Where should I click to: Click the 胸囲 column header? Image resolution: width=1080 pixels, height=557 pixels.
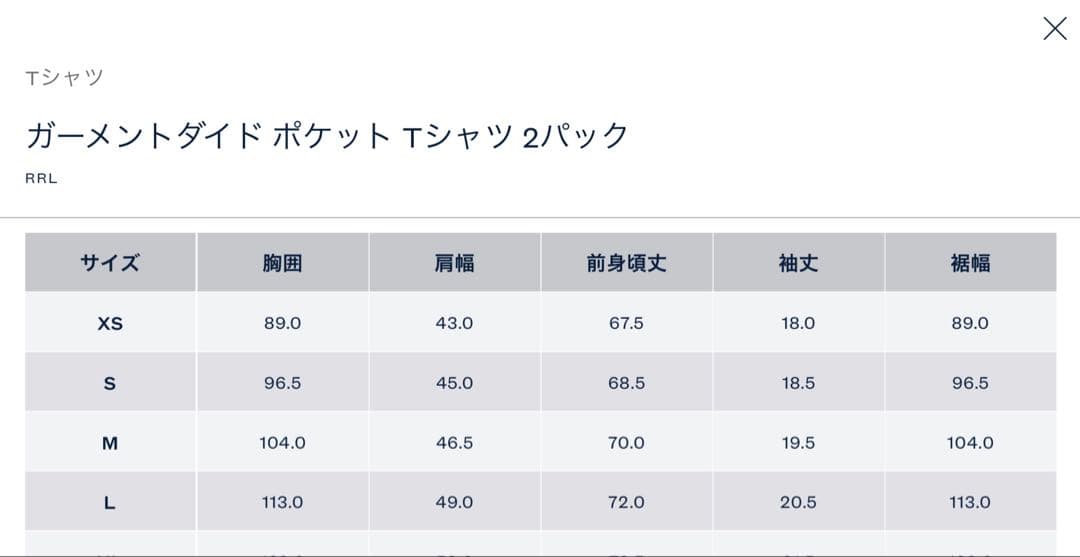pyautogui.click(x=282, y=263)
